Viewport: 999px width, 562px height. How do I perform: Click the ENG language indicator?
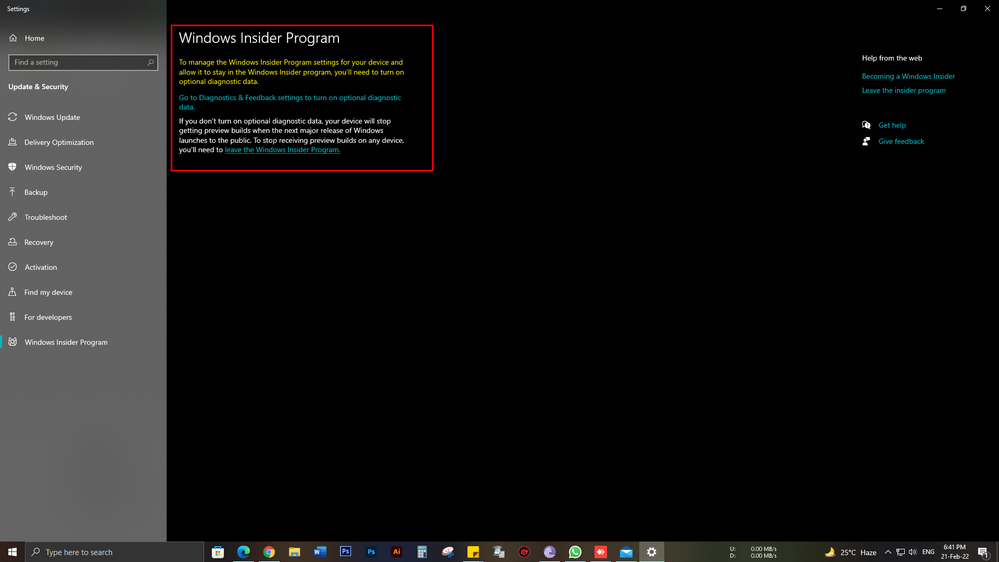(928, 552)
